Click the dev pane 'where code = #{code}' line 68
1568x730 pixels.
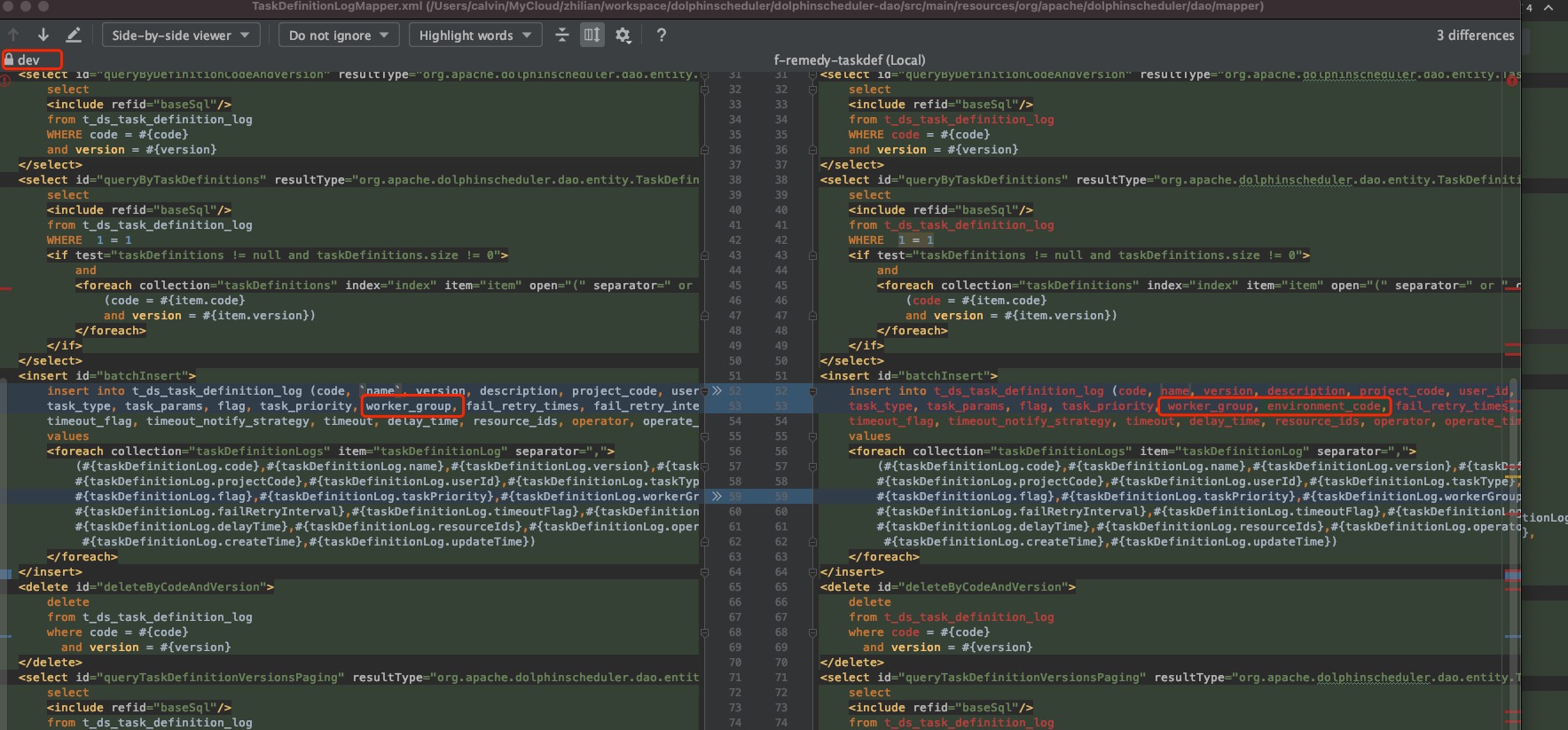tap(117, 632)
